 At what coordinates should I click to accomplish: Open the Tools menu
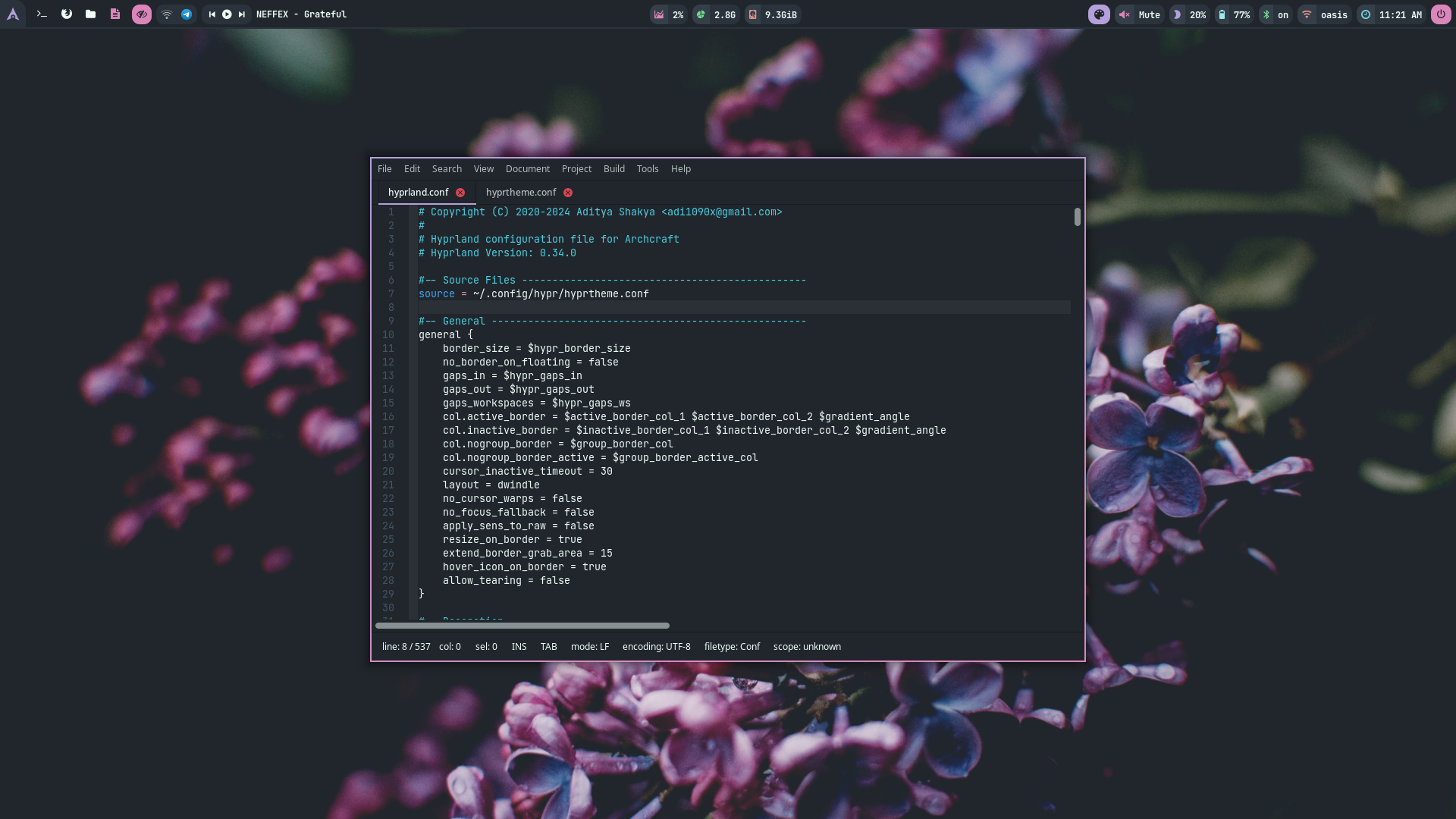click(x=647, y=169)
